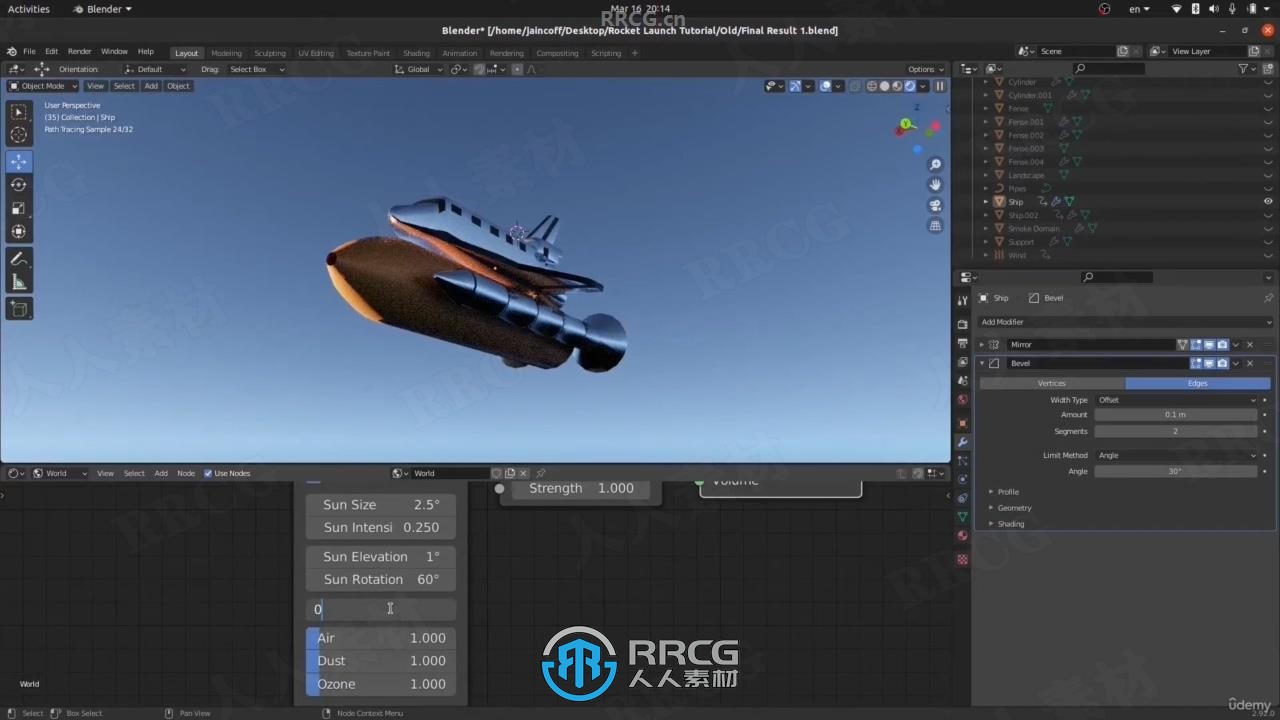Click the Options button in viewport header

pyautogui.click(x=926, y=69)
